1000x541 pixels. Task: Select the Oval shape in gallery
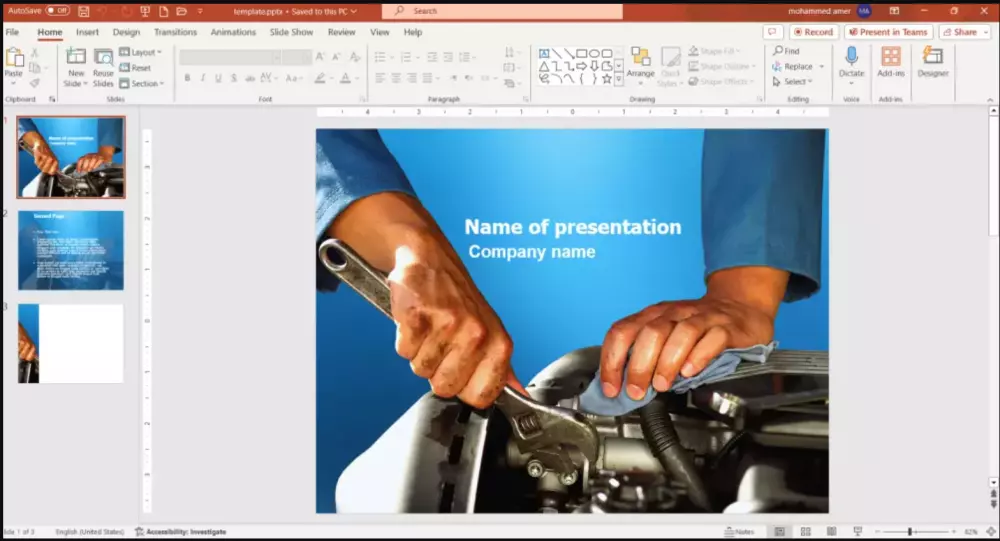coord(594,54)
